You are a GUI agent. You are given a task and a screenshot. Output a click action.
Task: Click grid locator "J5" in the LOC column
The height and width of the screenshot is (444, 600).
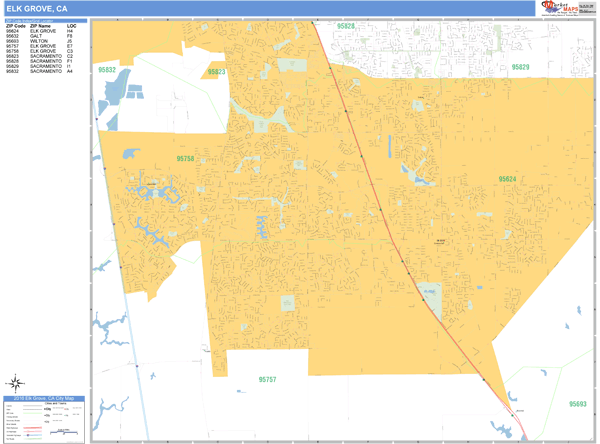(69, 41)
